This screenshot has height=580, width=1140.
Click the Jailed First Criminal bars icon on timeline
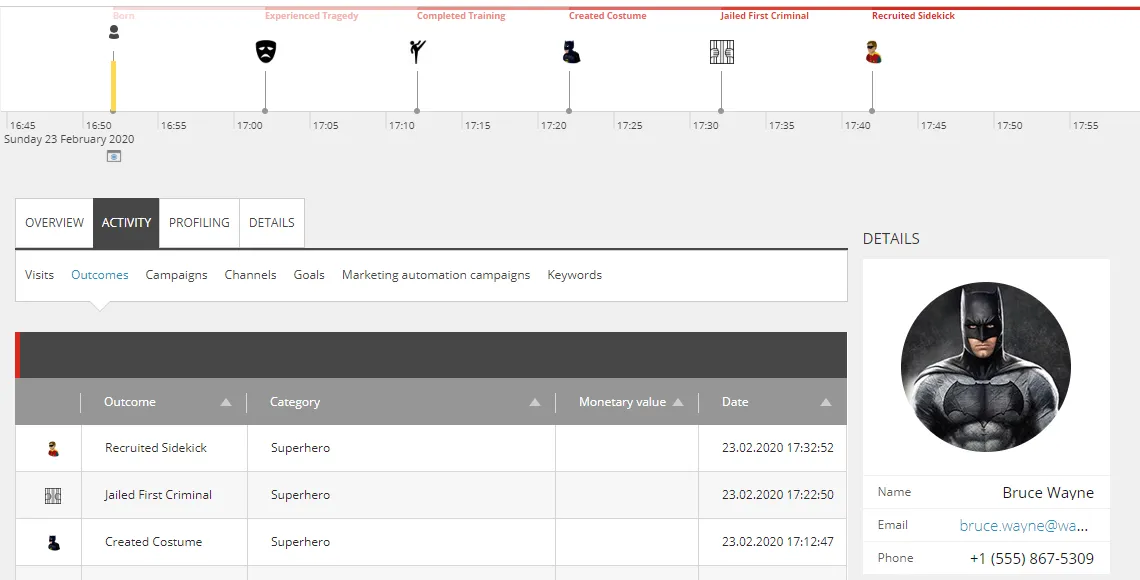coord(722,52)
